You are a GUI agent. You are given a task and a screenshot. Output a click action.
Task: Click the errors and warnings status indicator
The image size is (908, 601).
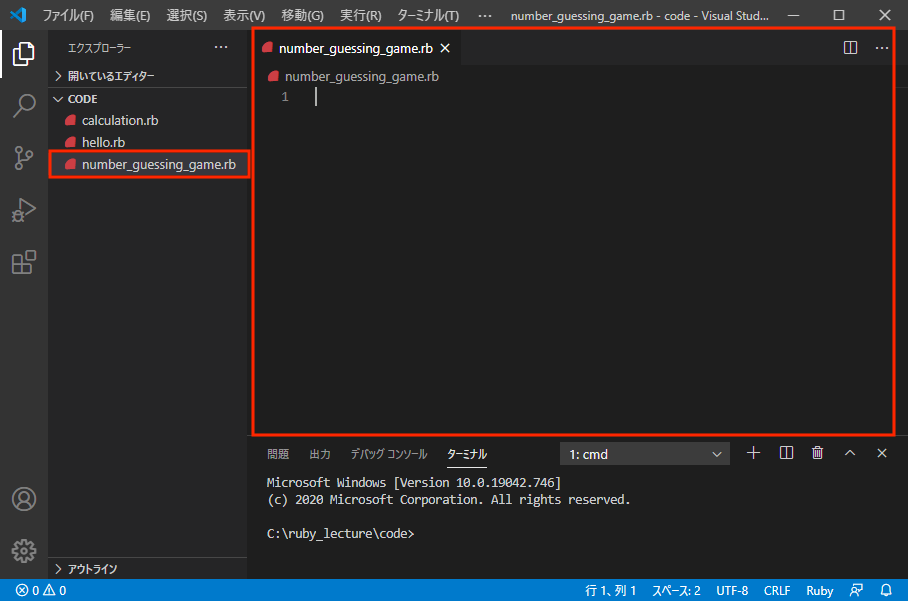coord(41,590)
